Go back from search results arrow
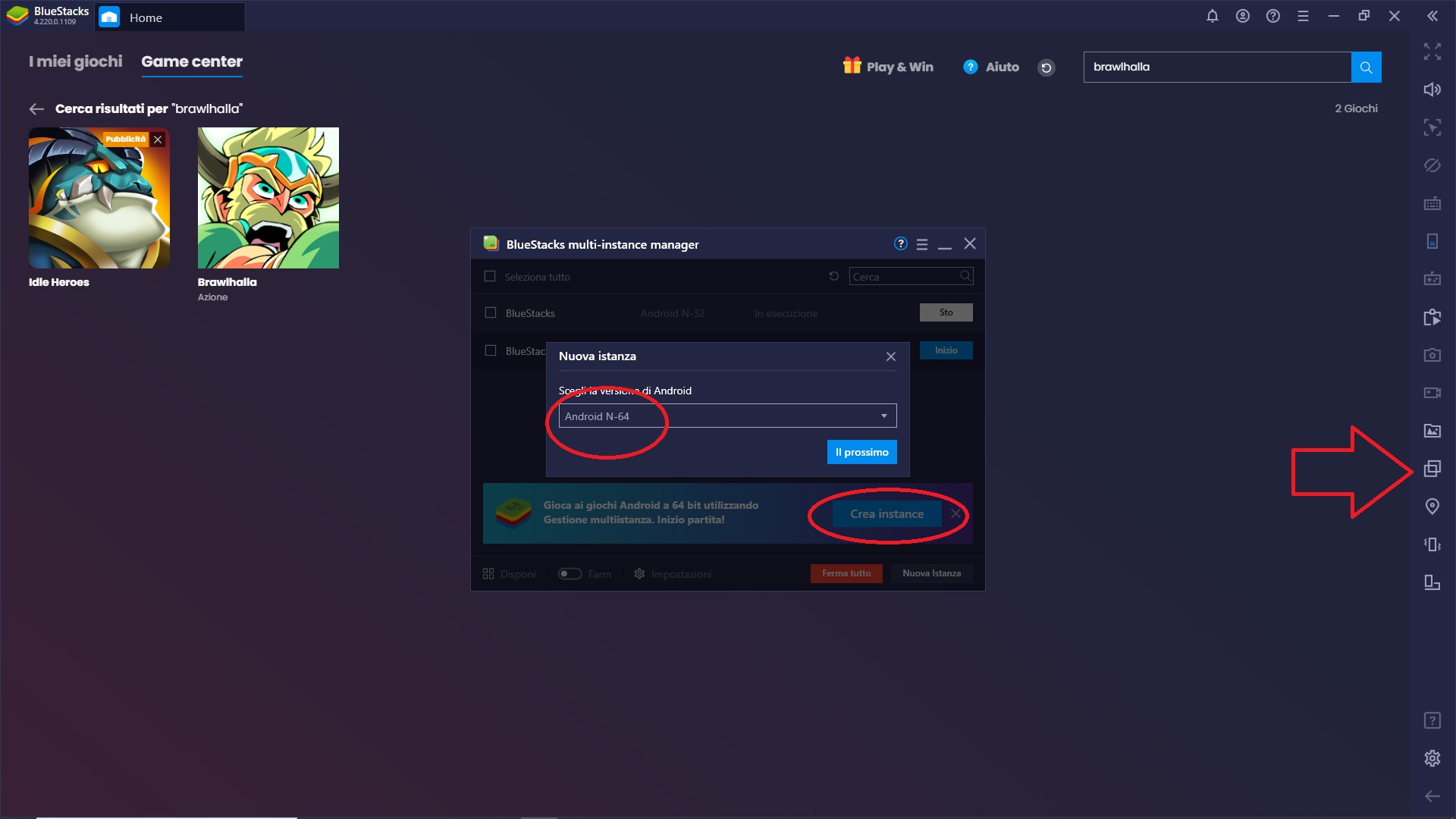Viewport: 1456px width, 819px height. (x=36, y=109)
